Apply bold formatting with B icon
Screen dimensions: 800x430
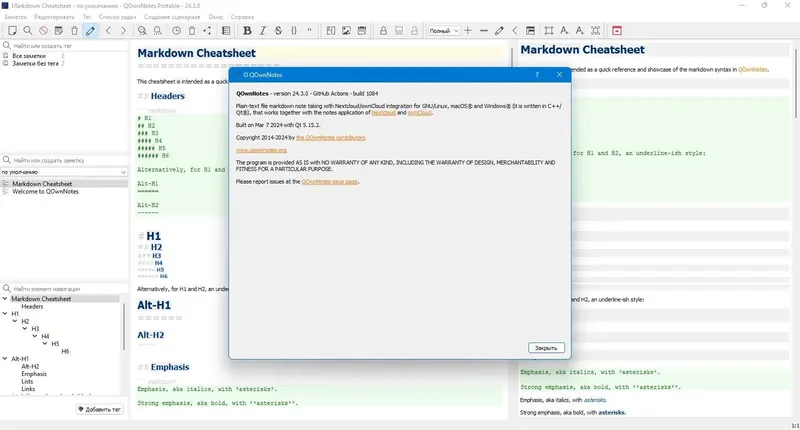247,31
